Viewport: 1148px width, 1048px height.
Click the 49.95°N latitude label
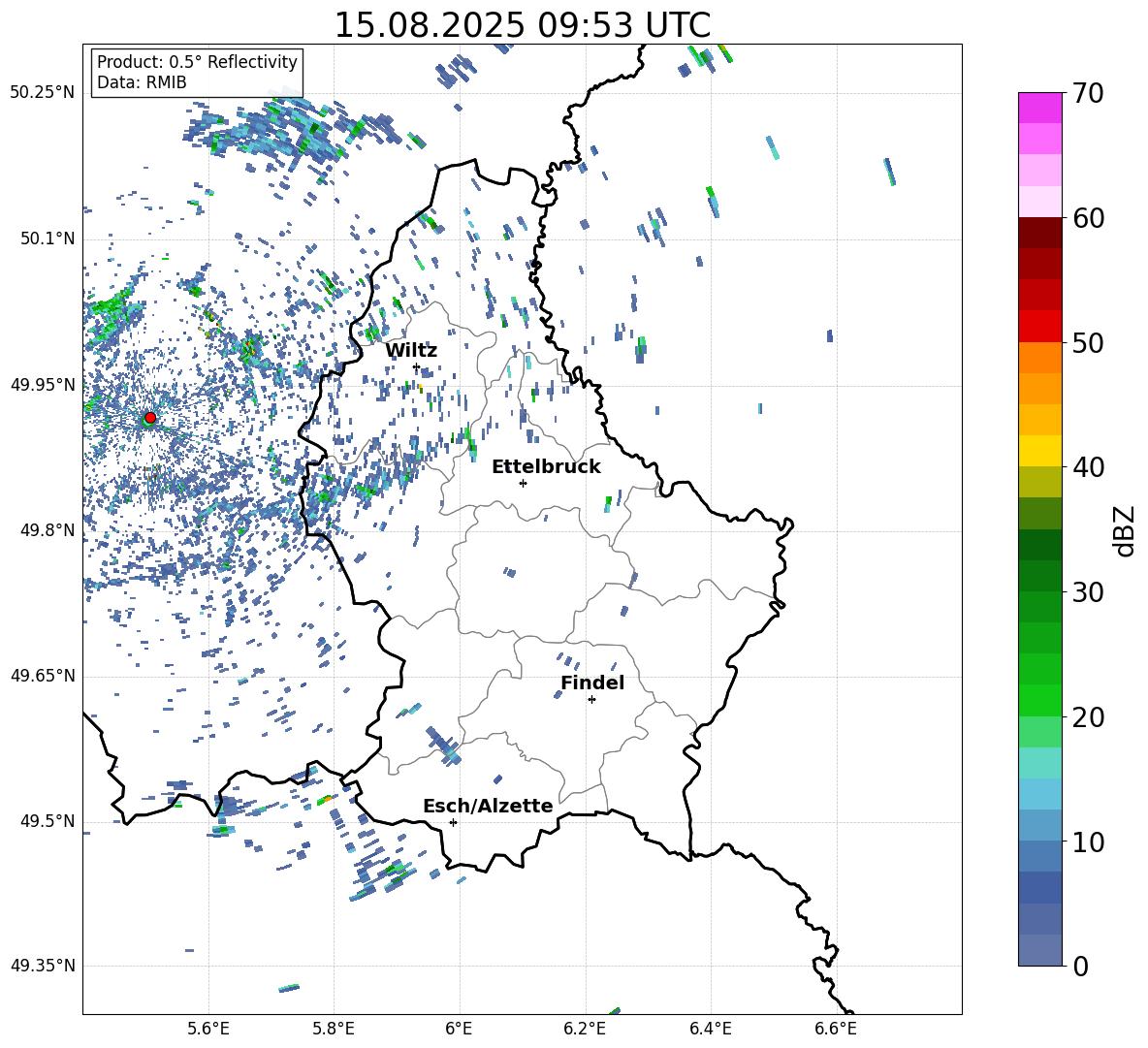[43, 385]
